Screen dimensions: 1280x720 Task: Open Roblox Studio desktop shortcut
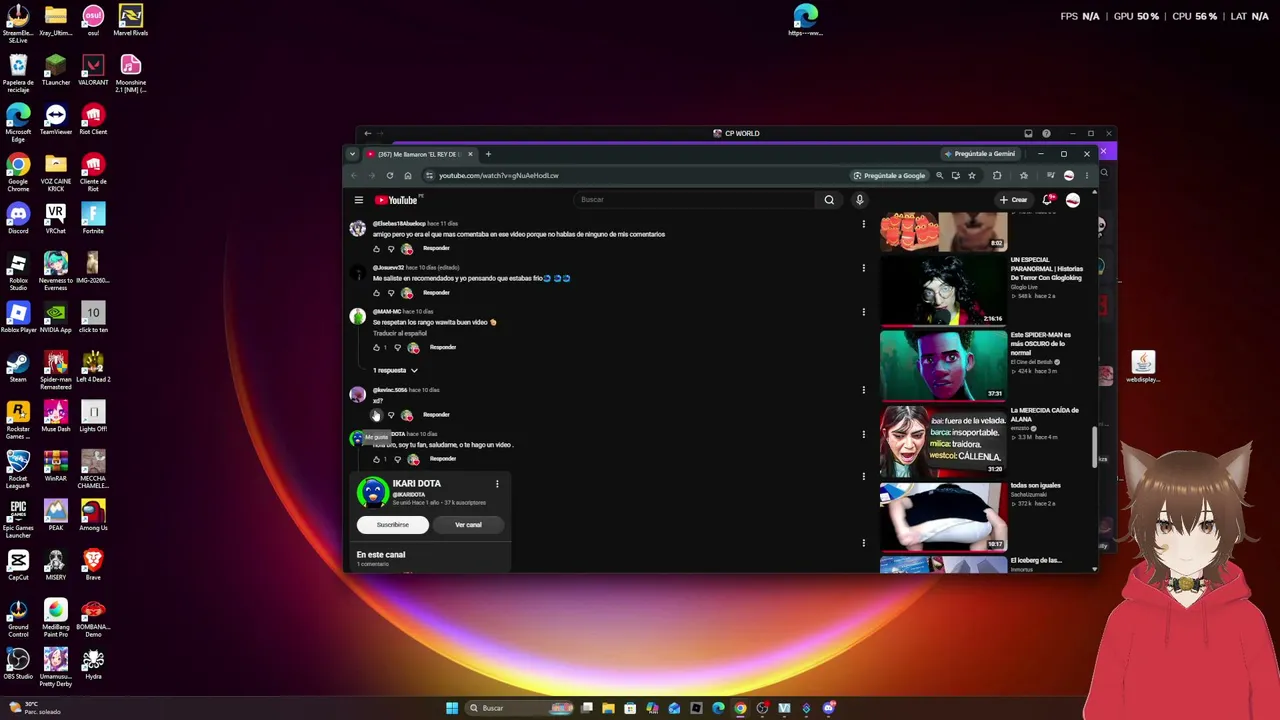18,270
